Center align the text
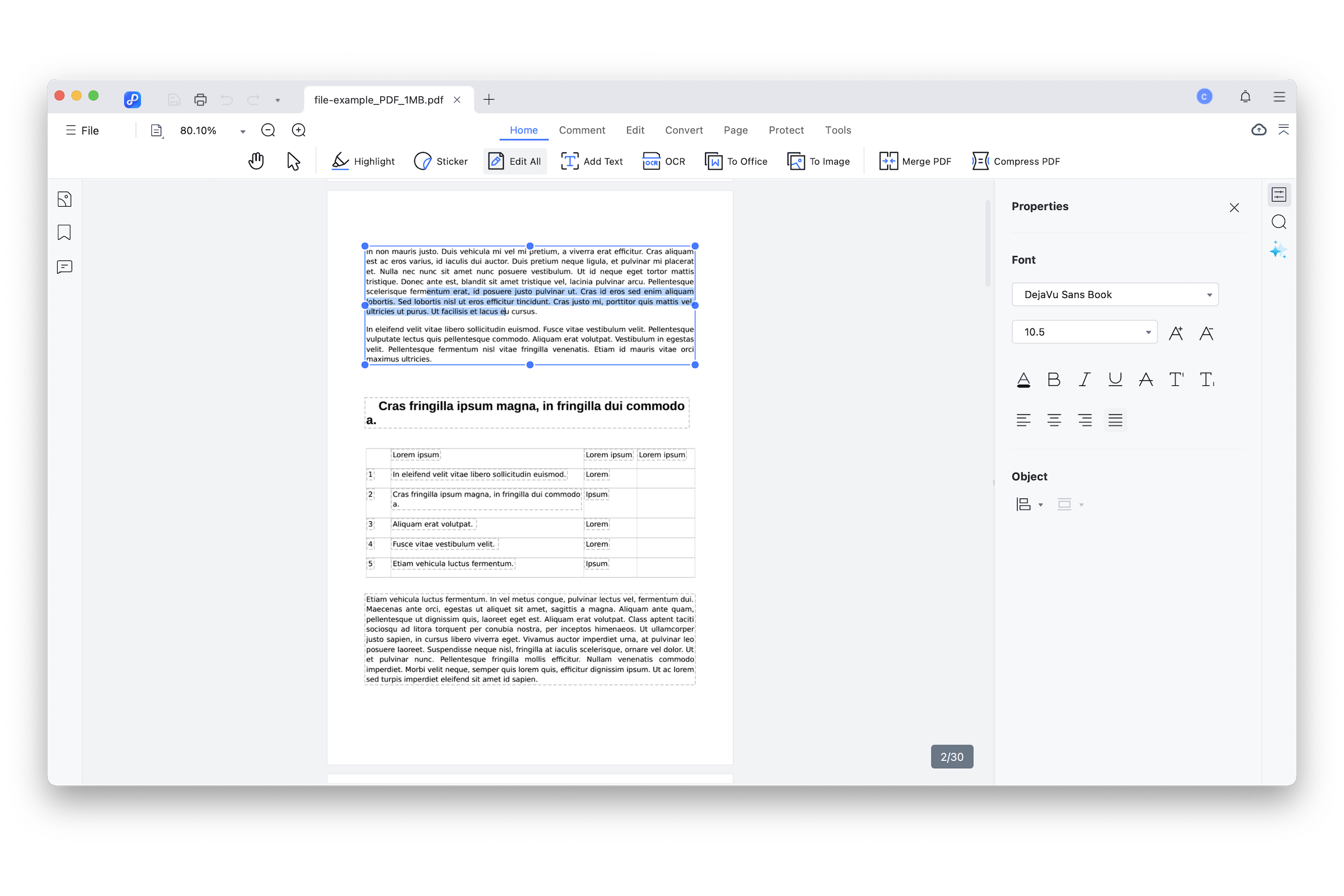 [1054, 421]
